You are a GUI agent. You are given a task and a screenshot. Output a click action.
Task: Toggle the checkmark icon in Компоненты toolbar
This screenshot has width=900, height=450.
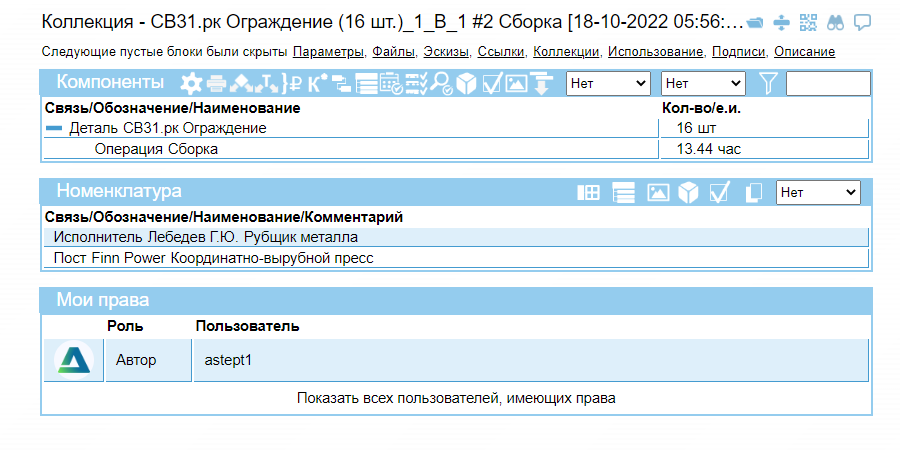[x=491, y=84]
